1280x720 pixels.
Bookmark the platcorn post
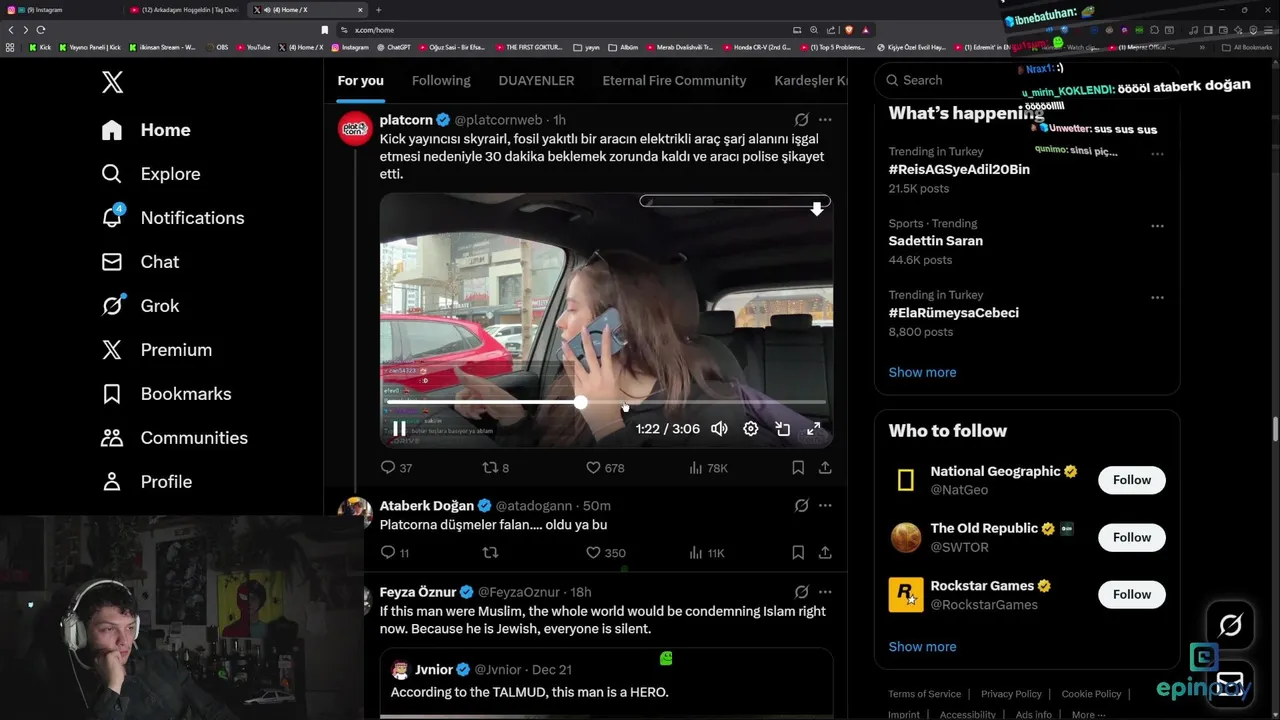click(798, 467)
